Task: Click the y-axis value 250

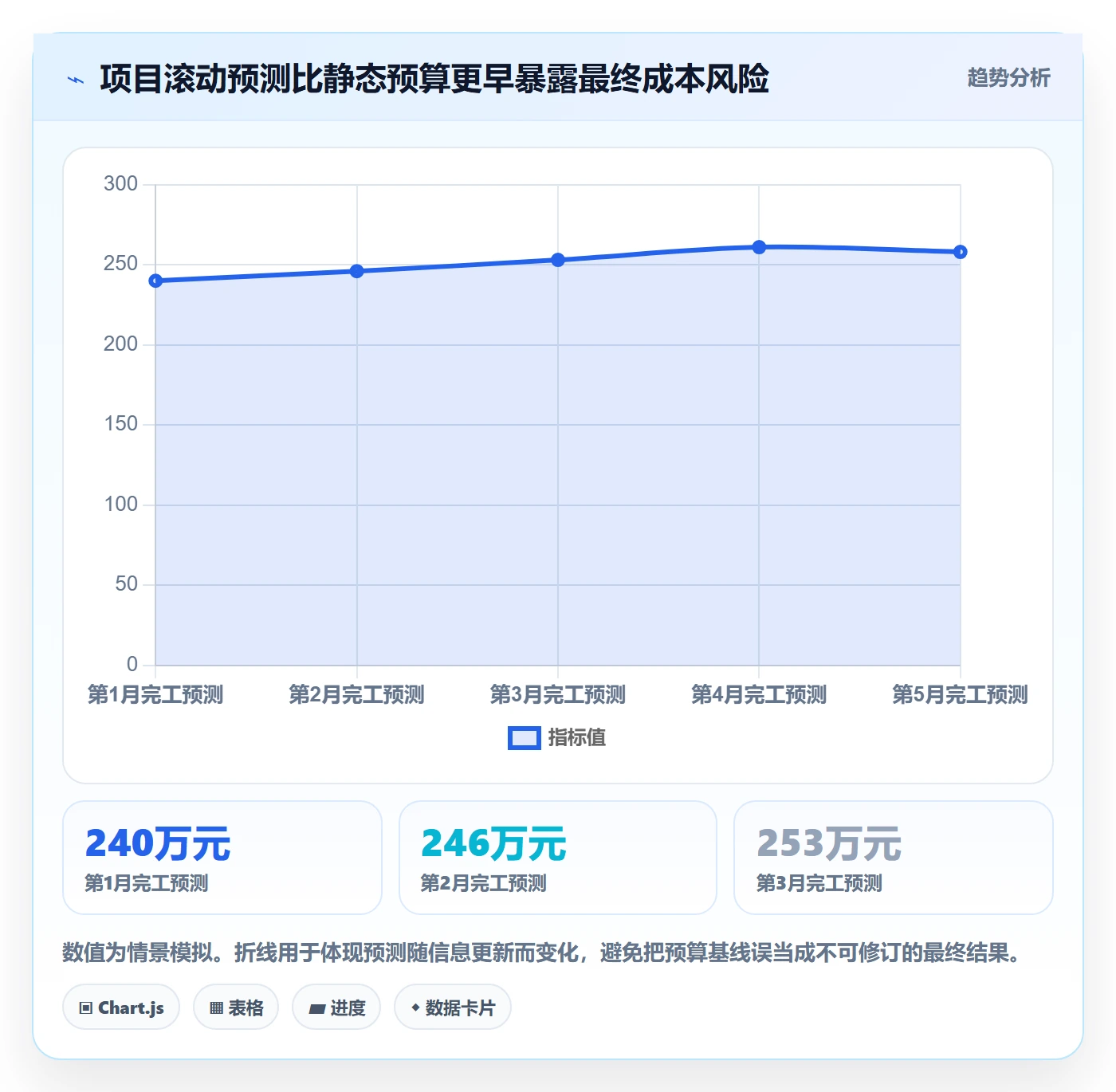Action: (x=121, y=264)
